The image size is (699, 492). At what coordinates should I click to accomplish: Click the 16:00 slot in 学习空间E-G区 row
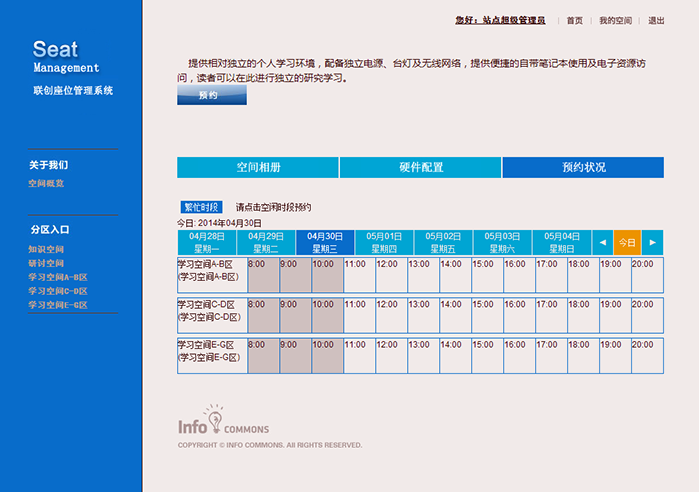coord(518,355)
